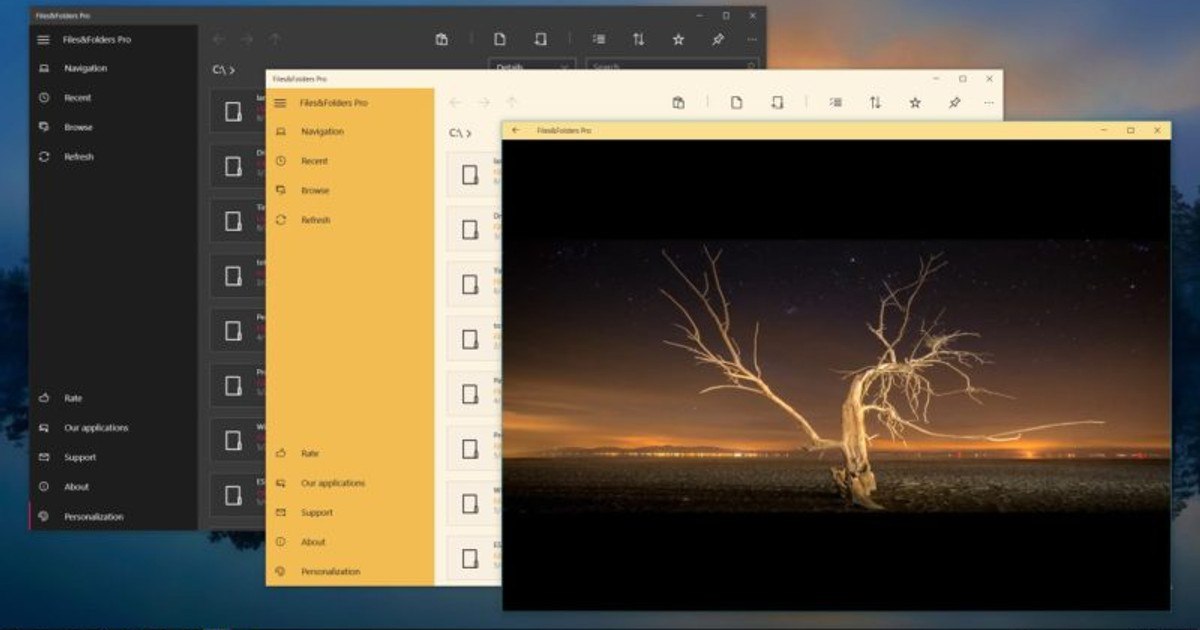
Task: Open About in the light window sidebar
Action: 350,542
